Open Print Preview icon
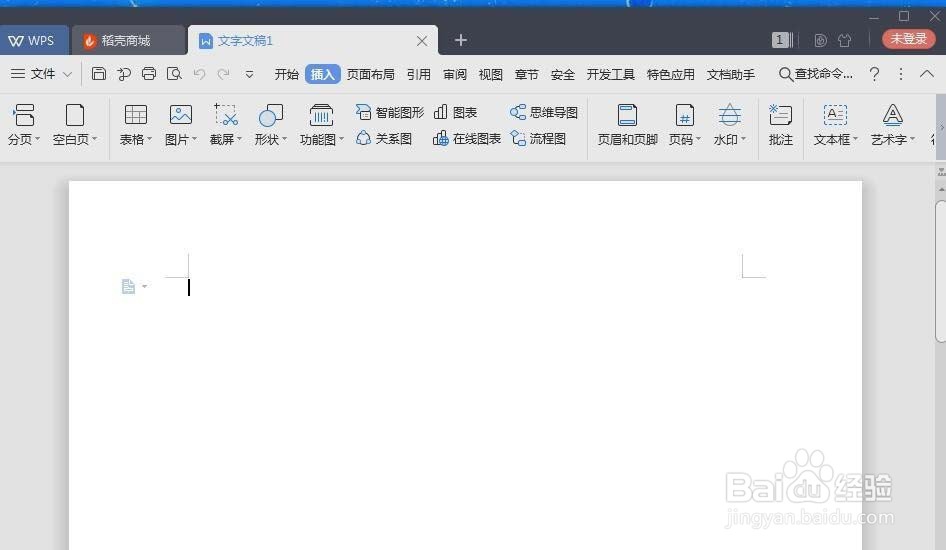 tap(174, 74)
